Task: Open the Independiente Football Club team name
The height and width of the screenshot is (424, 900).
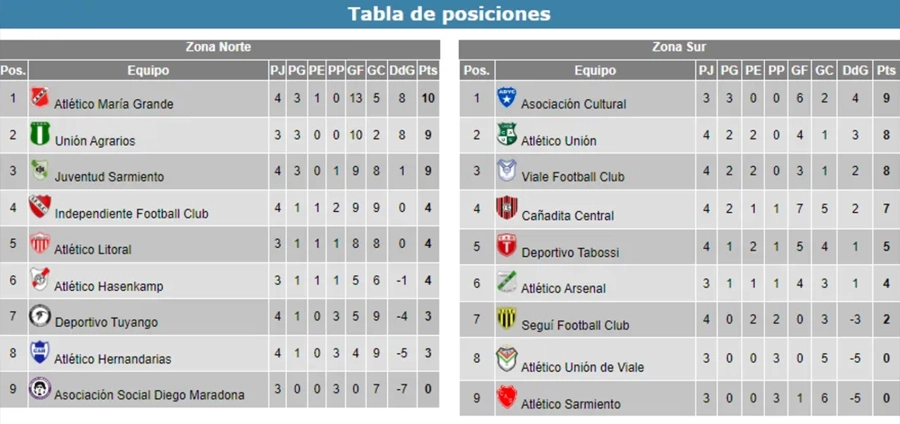Action: point(131,214)
